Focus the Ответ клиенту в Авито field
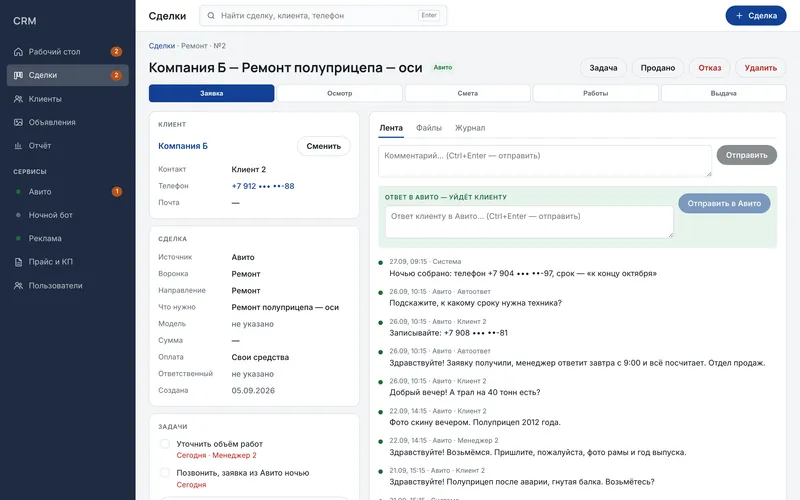The height and width of the screenshot is (500, 800). coord(529,222)
